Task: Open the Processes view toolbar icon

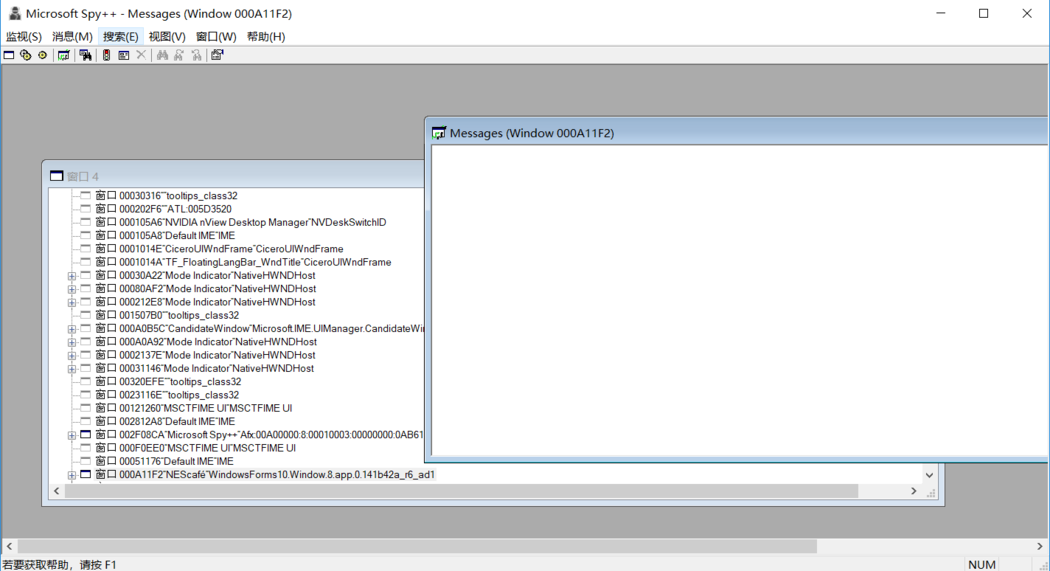Action: click(26, 55)
